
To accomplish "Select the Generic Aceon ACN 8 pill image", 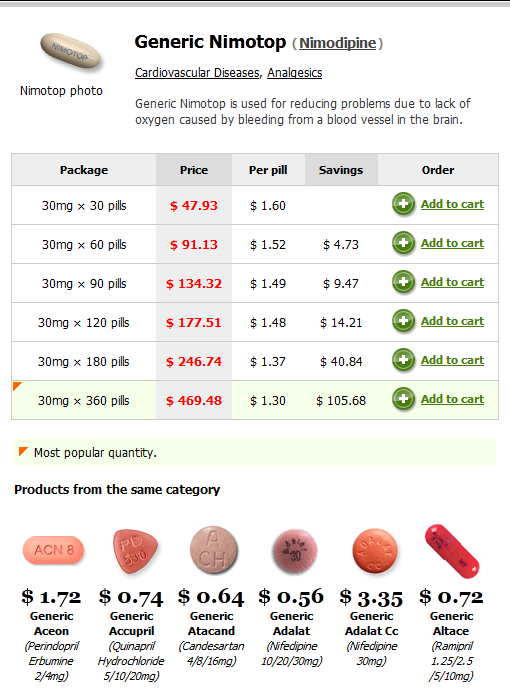I will pyautogui.click(x=53, y=550).
